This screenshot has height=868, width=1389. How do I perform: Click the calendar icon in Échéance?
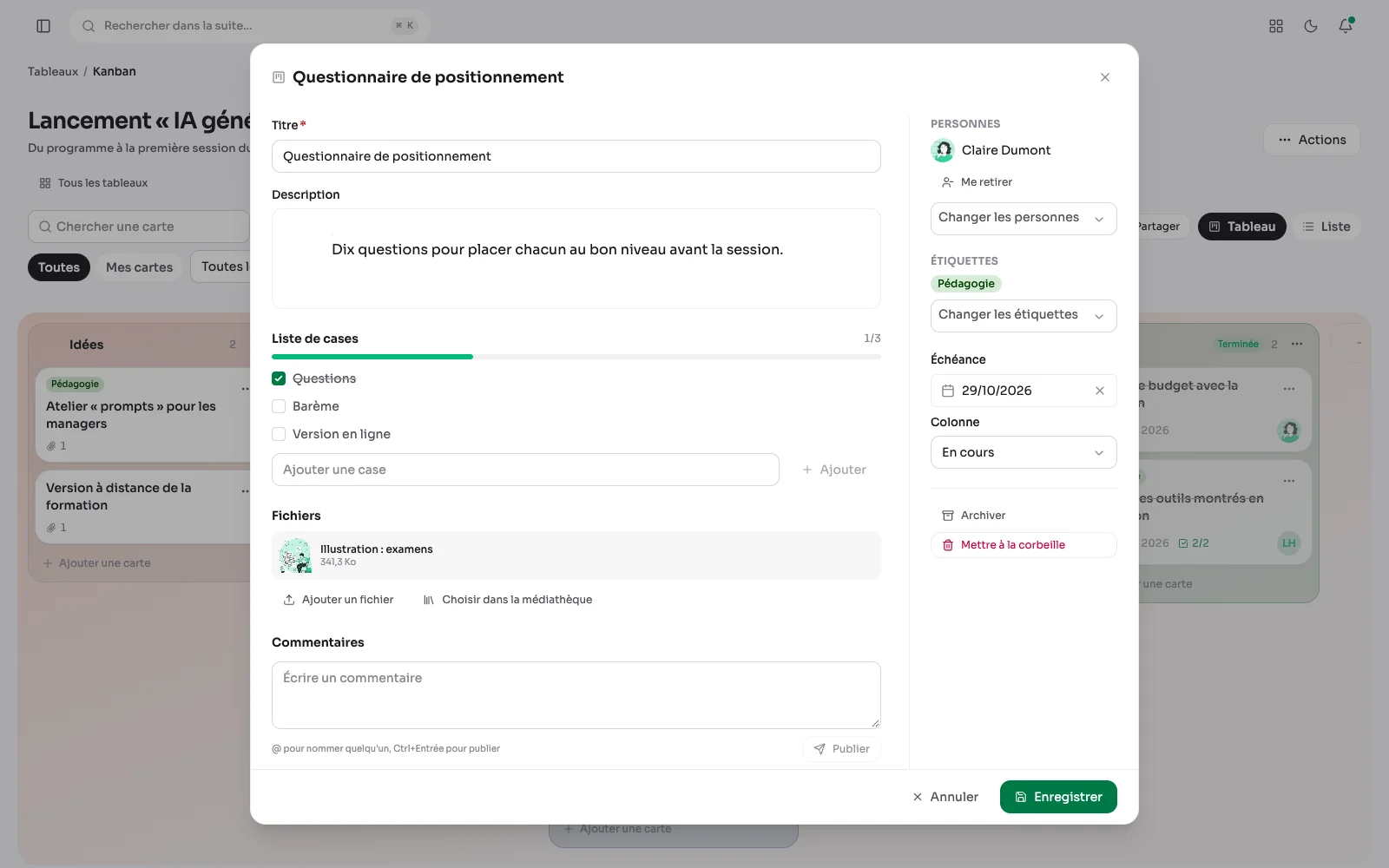pos(948,391)
